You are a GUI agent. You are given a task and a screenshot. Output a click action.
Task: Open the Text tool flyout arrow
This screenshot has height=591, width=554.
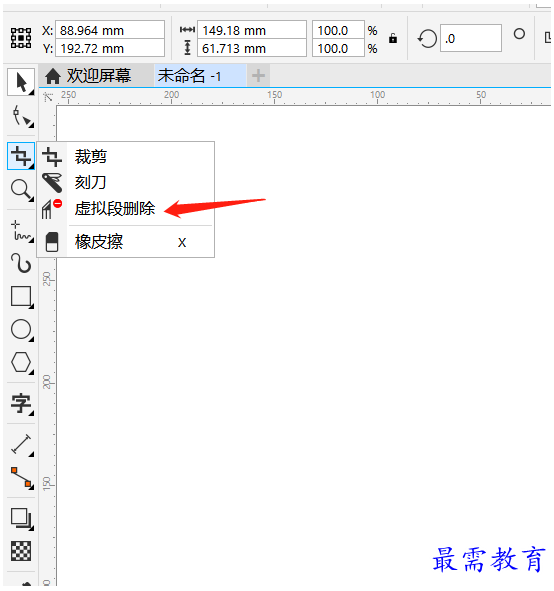[32, 413]
